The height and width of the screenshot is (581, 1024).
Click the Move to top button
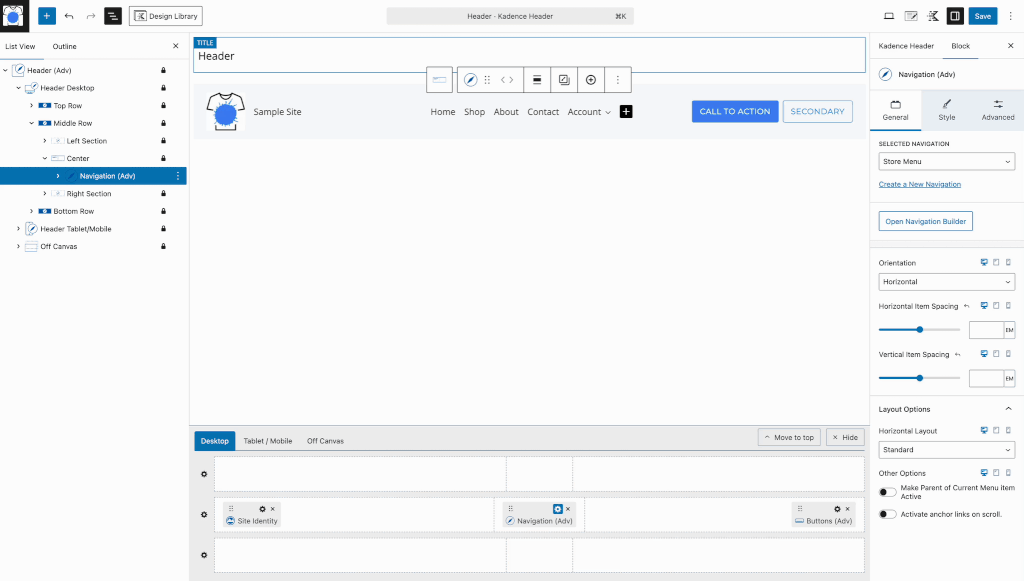789,437
